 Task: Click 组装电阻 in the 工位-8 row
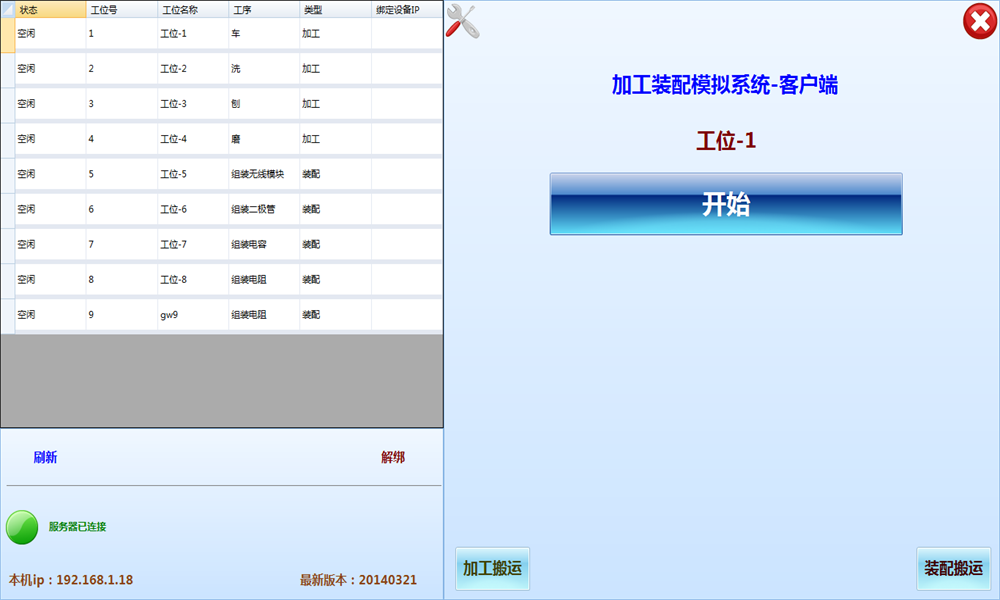[x=264, y=279]
